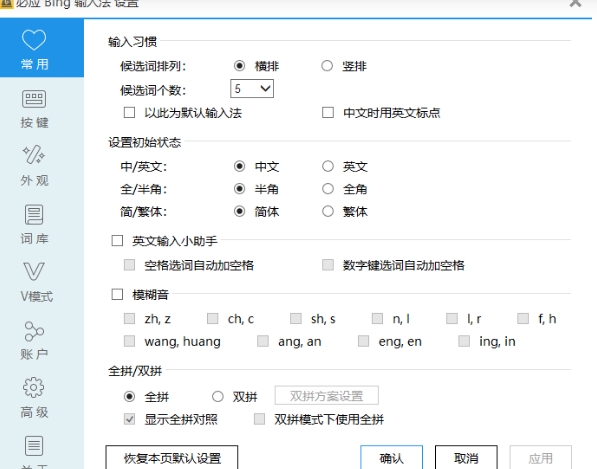
Task: Click the 恢复本页默认设置 button
Action: point(172,458)
